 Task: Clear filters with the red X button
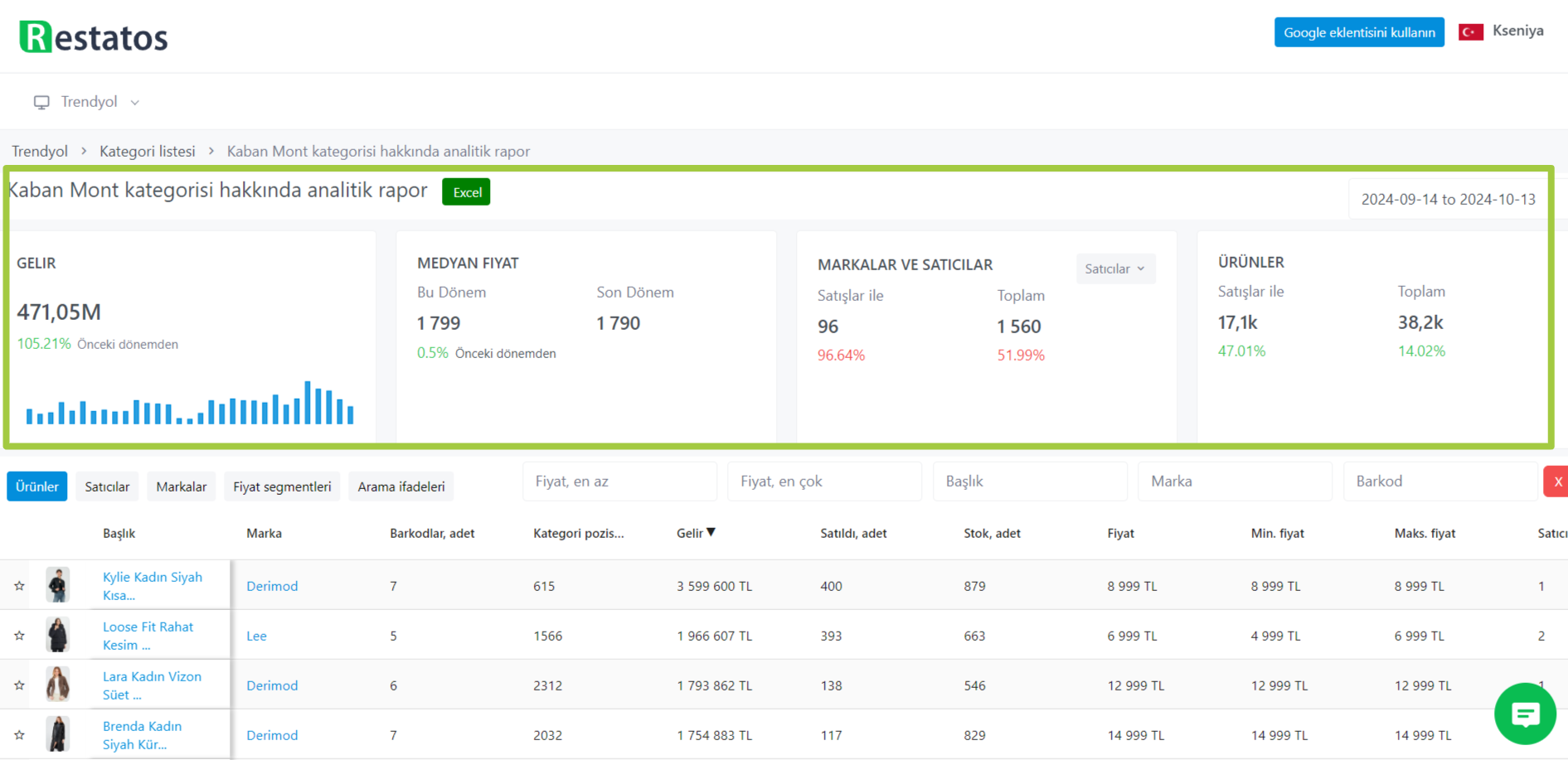(1556, 482)
